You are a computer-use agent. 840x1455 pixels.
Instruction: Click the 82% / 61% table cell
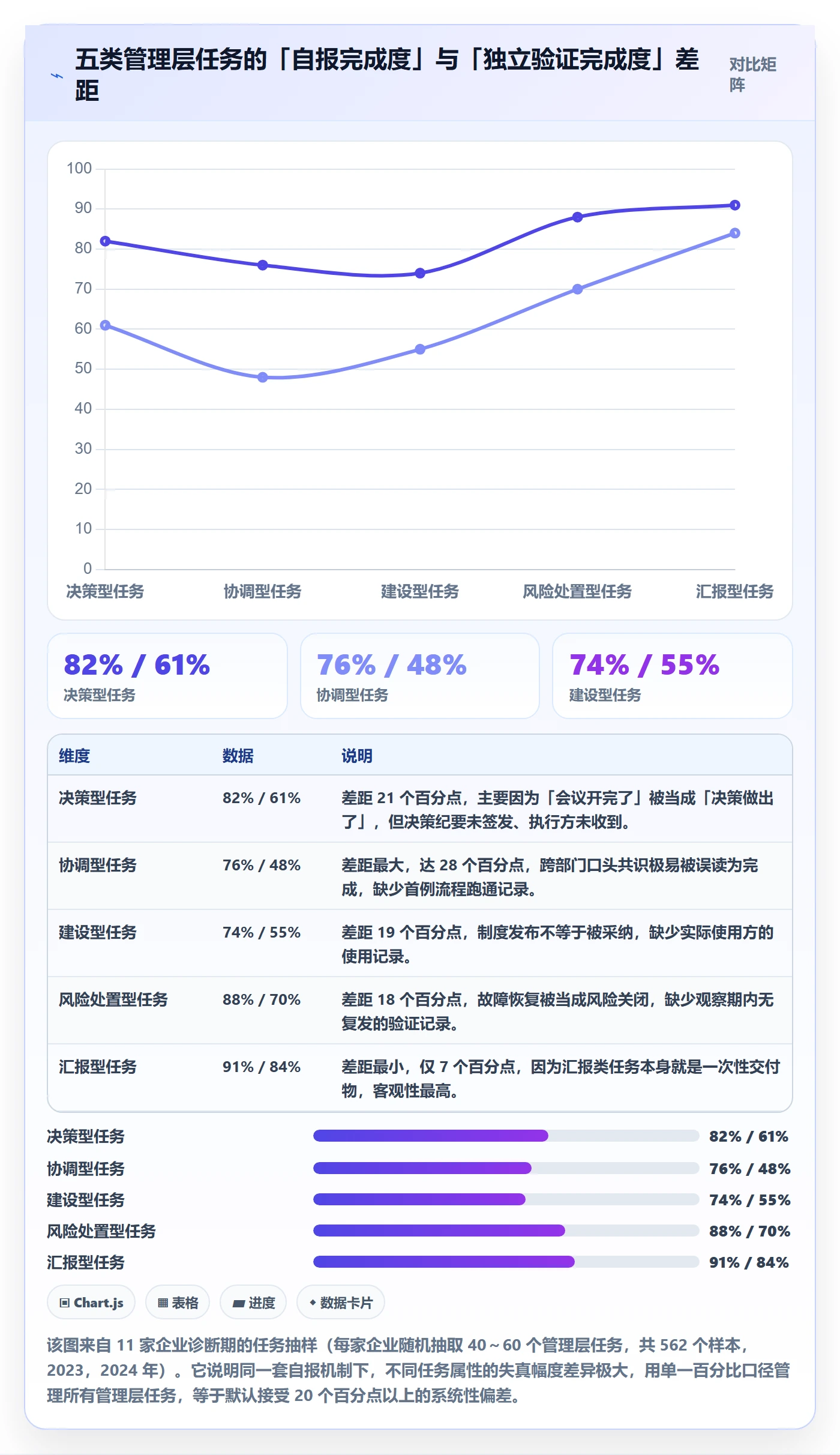click(x=262, y=798)
